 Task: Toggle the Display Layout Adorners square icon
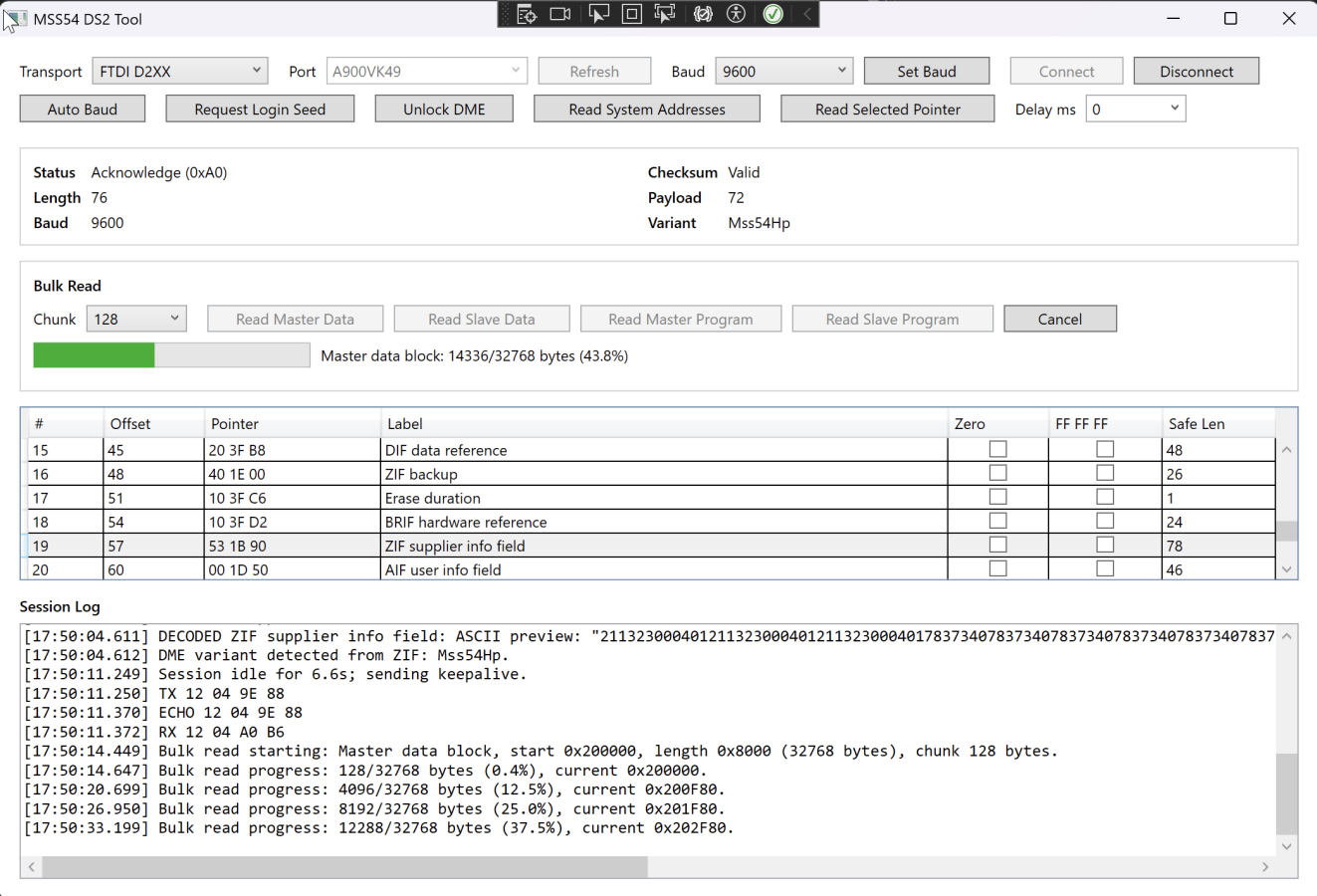(632, 14)
